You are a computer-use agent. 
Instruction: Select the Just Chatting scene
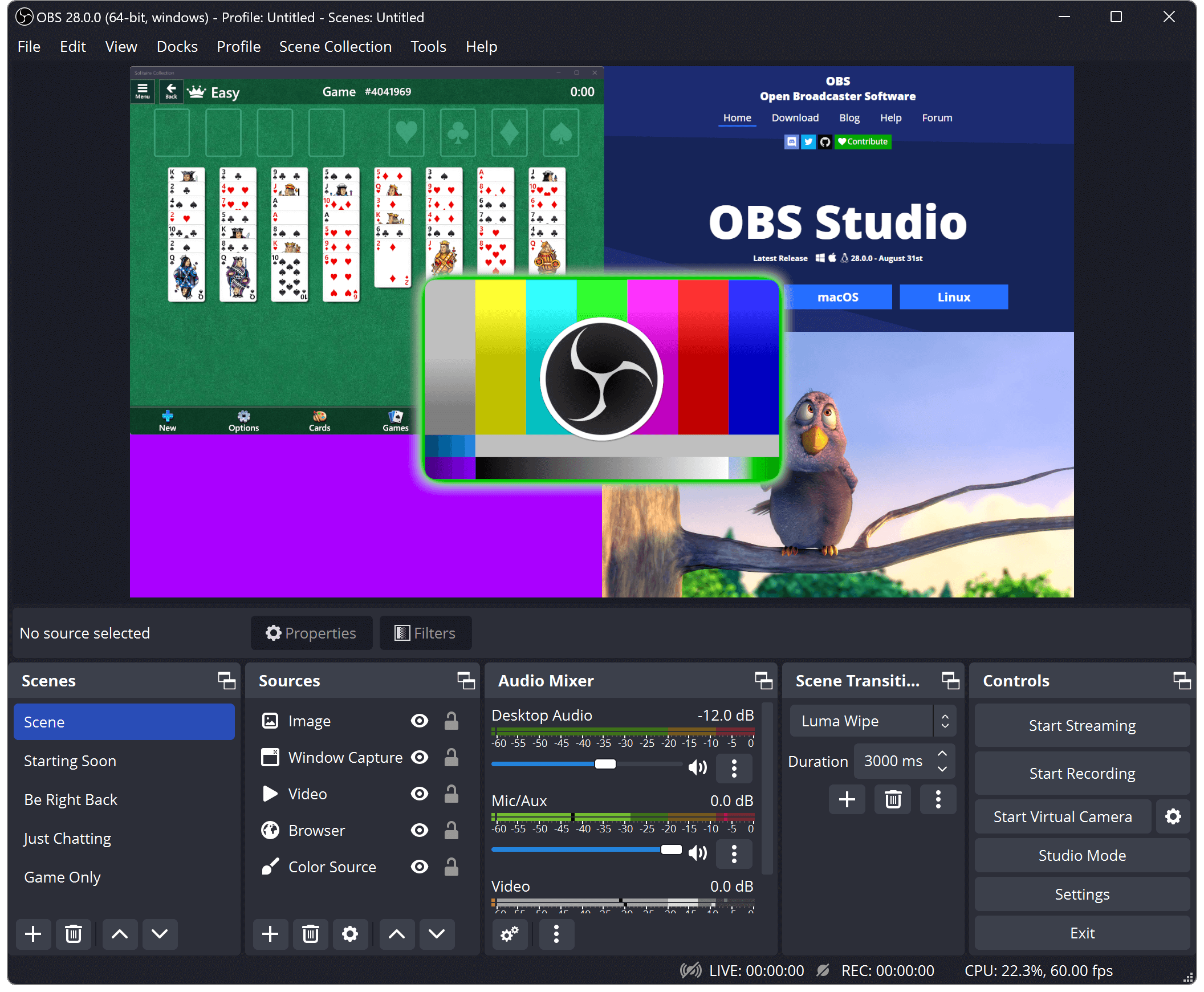[67, 837]
